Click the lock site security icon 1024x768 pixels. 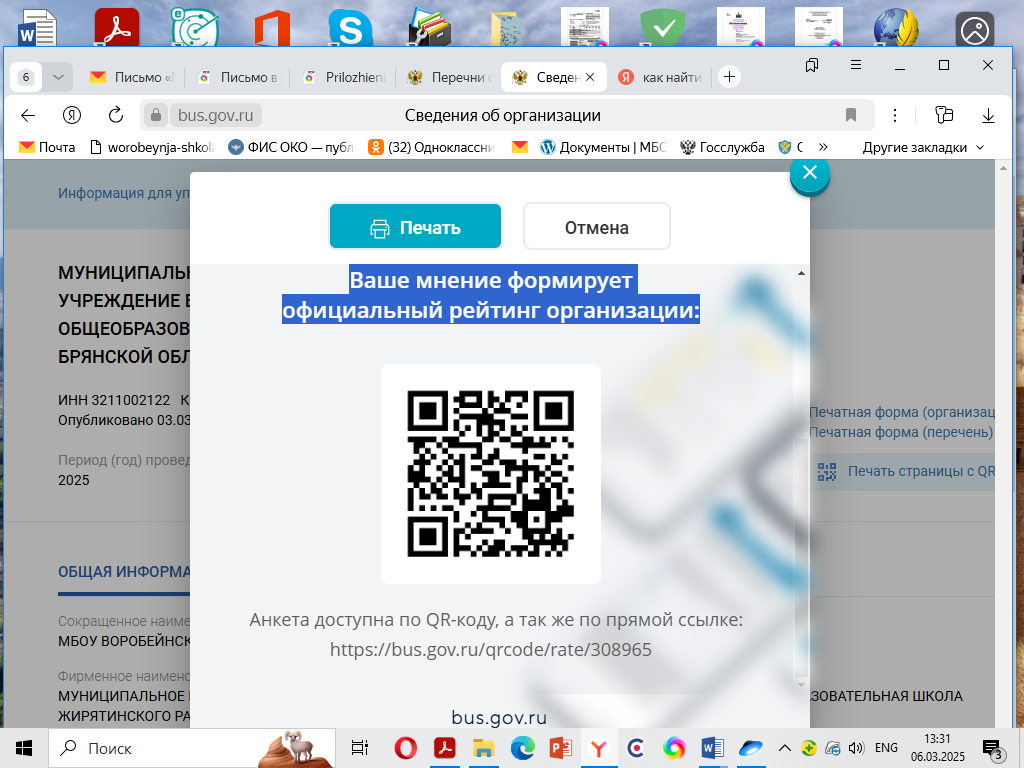pyautogui.click(x=155, y=116)
